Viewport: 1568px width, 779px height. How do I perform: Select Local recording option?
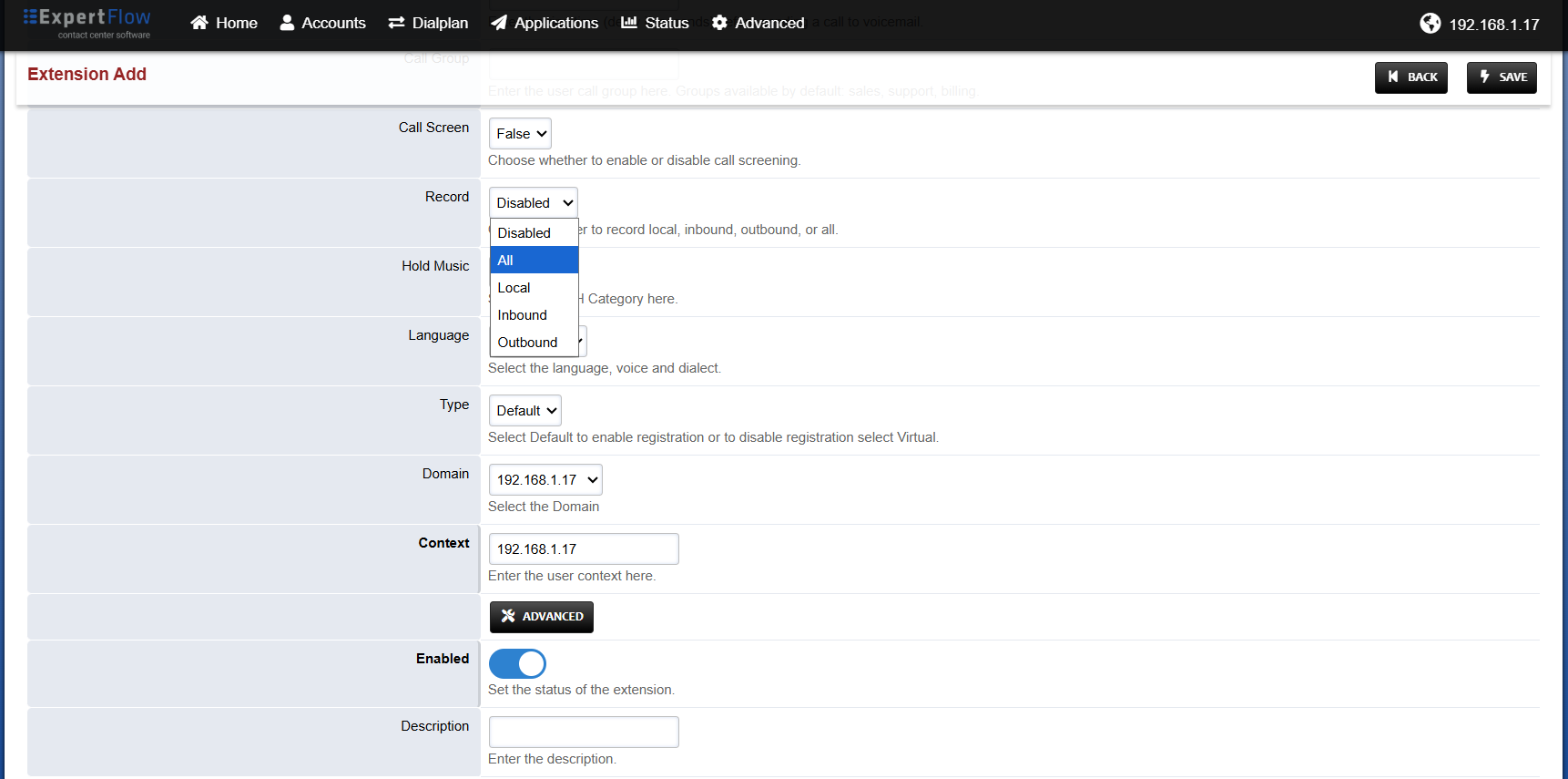535,288
